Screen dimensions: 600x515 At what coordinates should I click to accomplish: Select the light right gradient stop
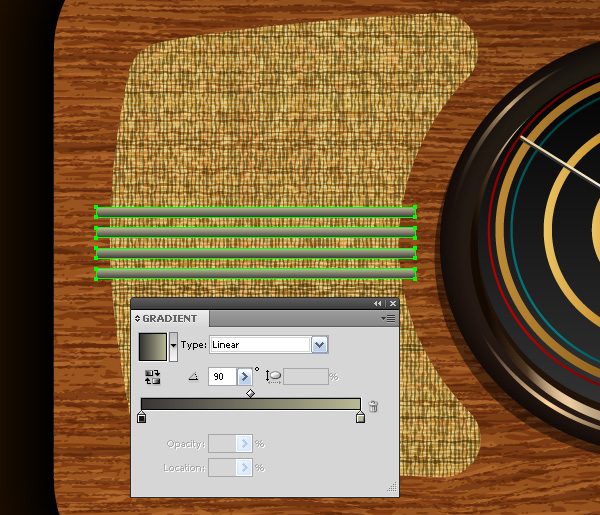click(360, 417)
